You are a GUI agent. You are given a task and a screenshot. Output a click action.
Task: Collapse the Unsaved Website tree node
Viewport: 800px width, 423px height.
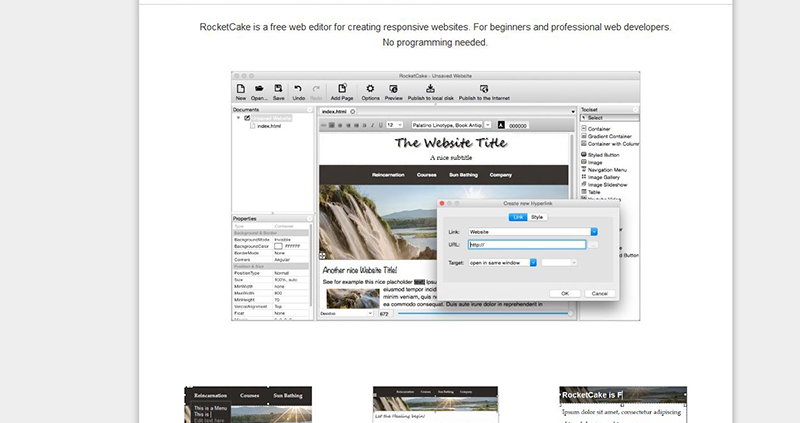(238, 118)
